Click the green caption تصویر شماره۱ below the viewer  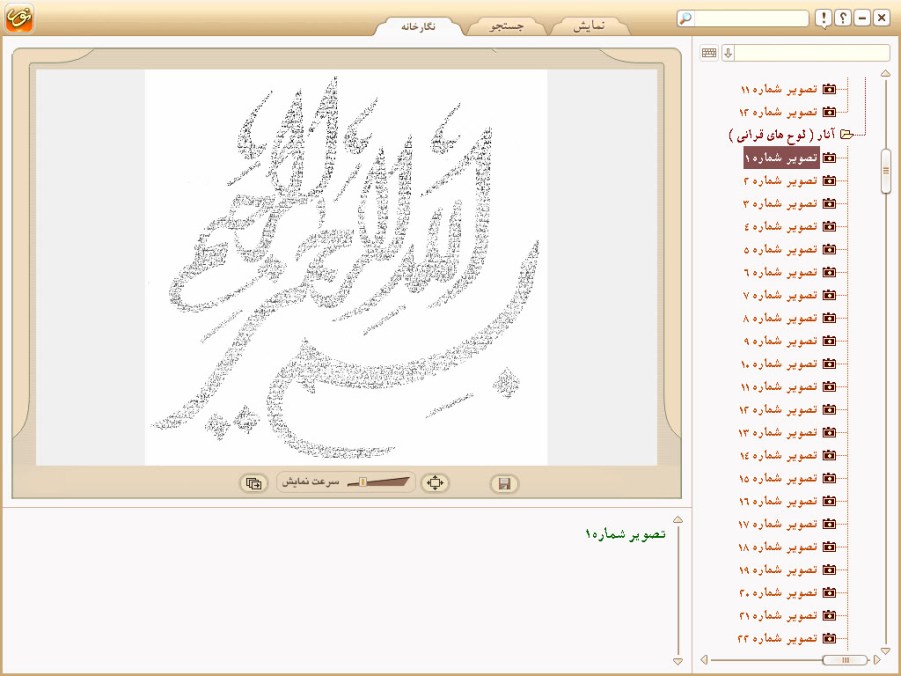pos(625,535)
